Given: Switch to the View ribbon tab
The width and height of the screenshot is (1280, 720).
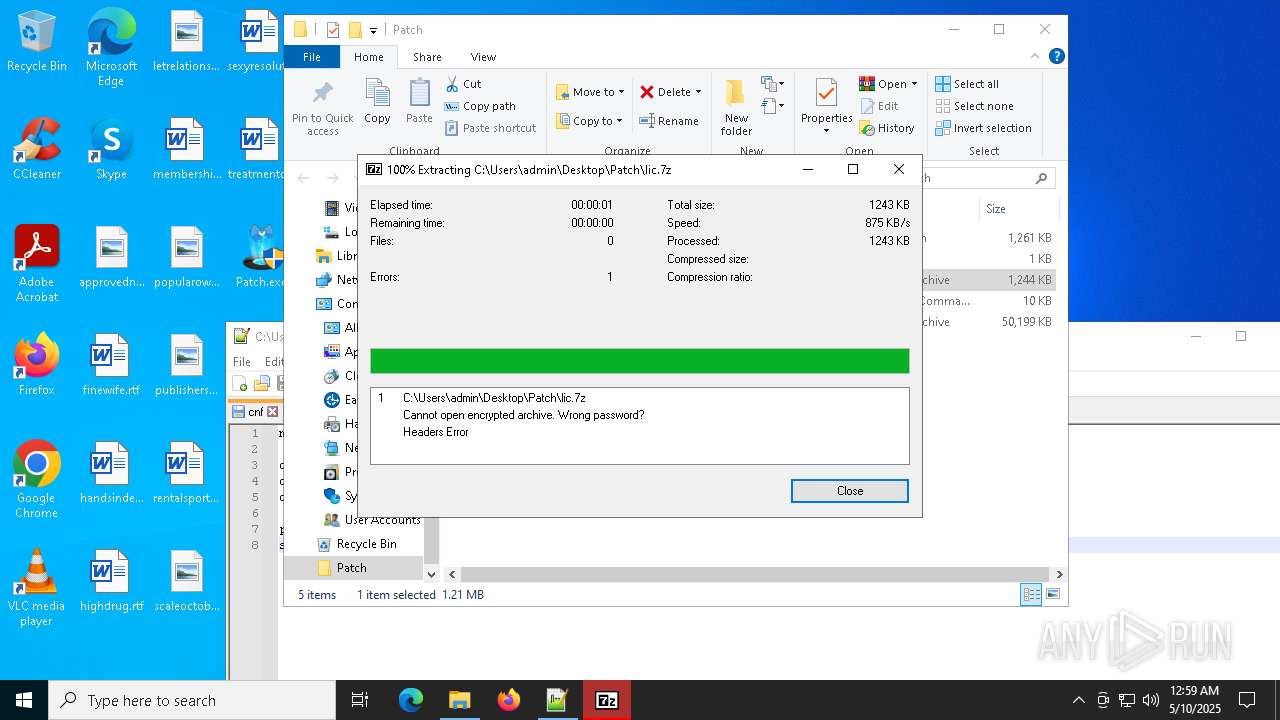Looking at the screenshot, I should [x=483, y=57].
